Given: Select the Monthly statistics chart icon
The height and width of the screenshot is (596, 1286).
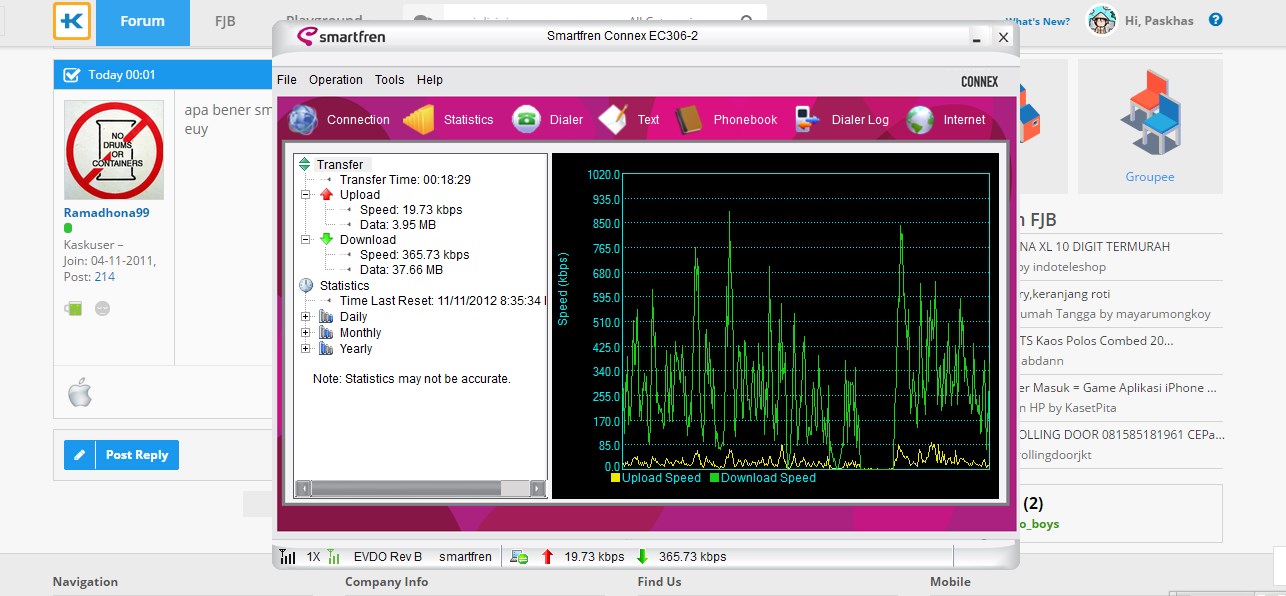Looking at the screenshot, I should point(326,333).
